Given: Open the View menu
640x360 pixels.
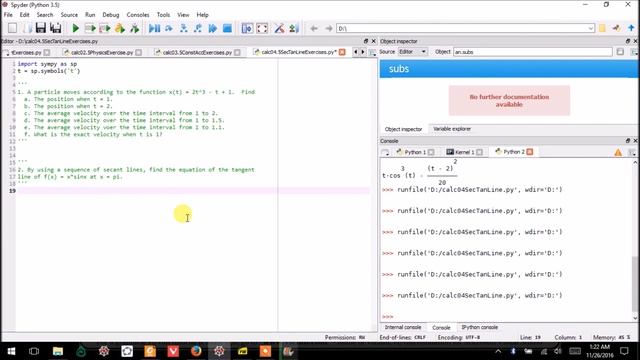Looking at the screenshot, I should pos(183,15).
